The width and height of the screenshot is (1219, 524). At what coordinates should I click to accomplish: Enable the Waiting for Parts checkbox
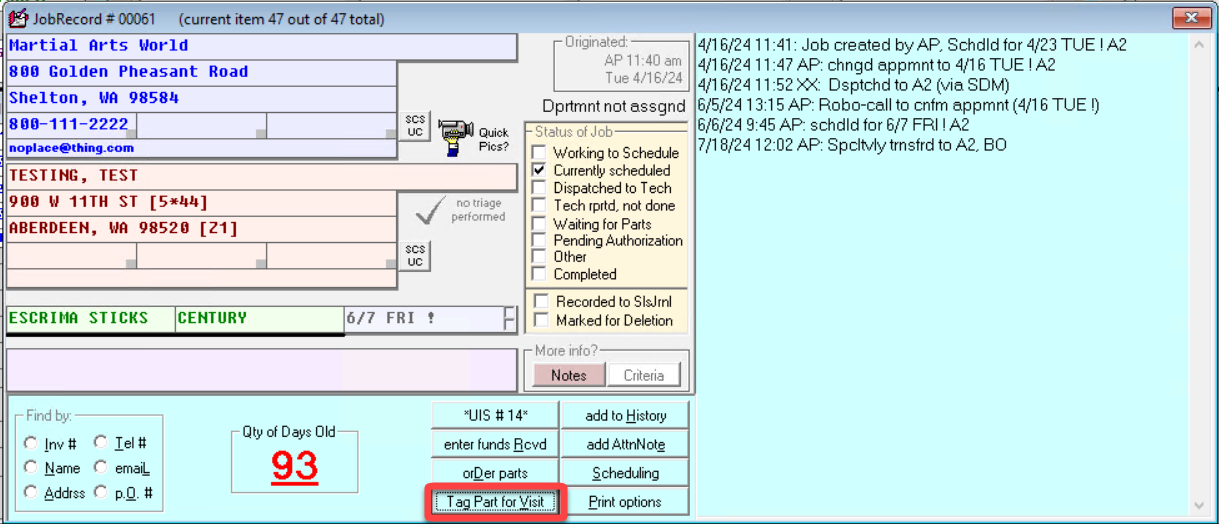click(540, 223)
